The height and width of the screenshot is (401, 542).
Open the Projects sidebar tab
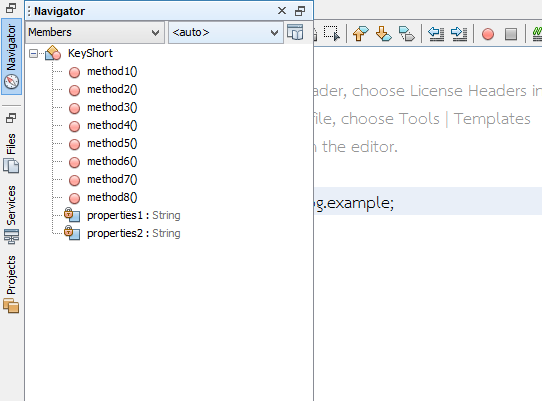pos(11,284)
